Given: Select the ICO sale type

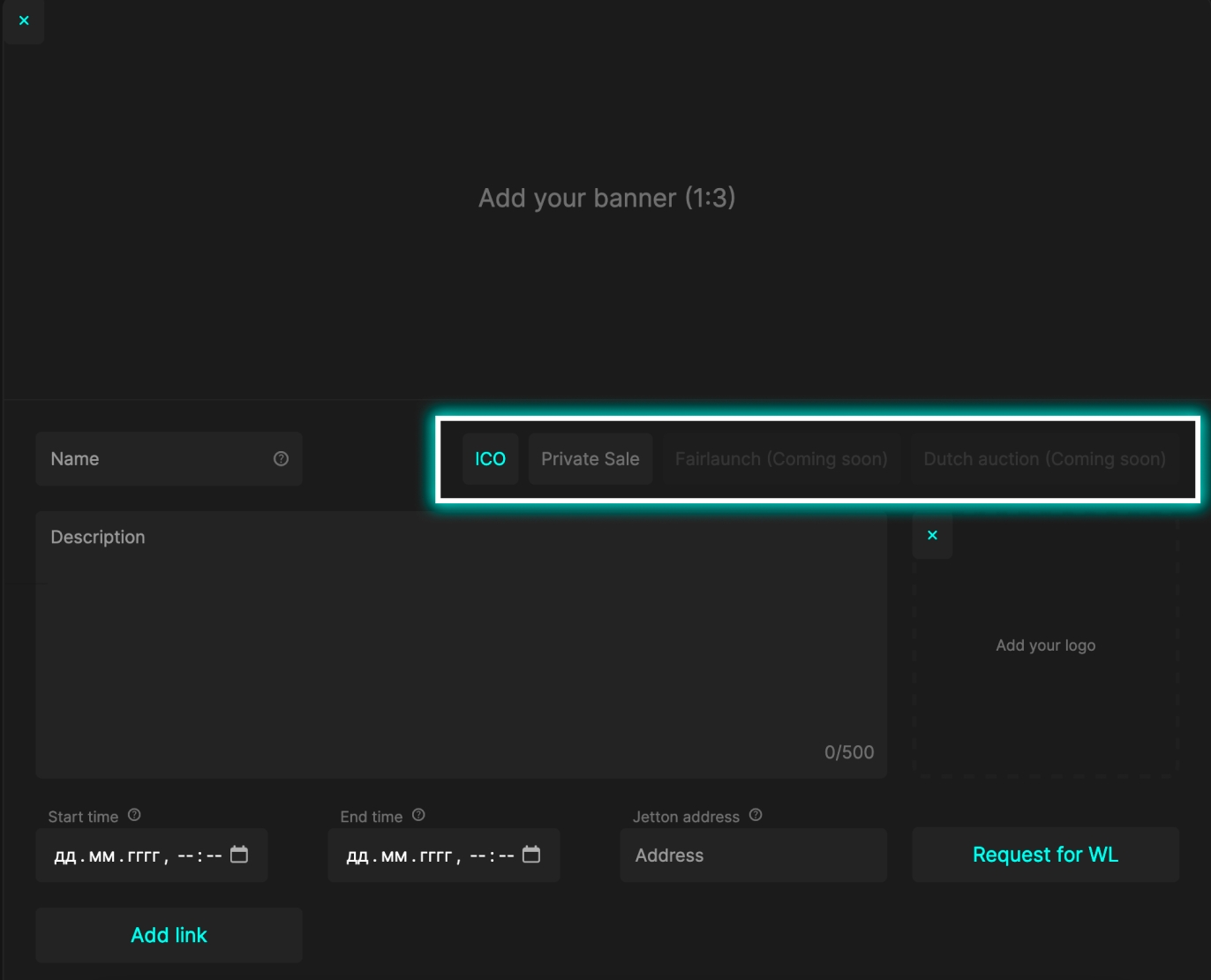Looking at the screenshot, I should [x=490, y=459].
